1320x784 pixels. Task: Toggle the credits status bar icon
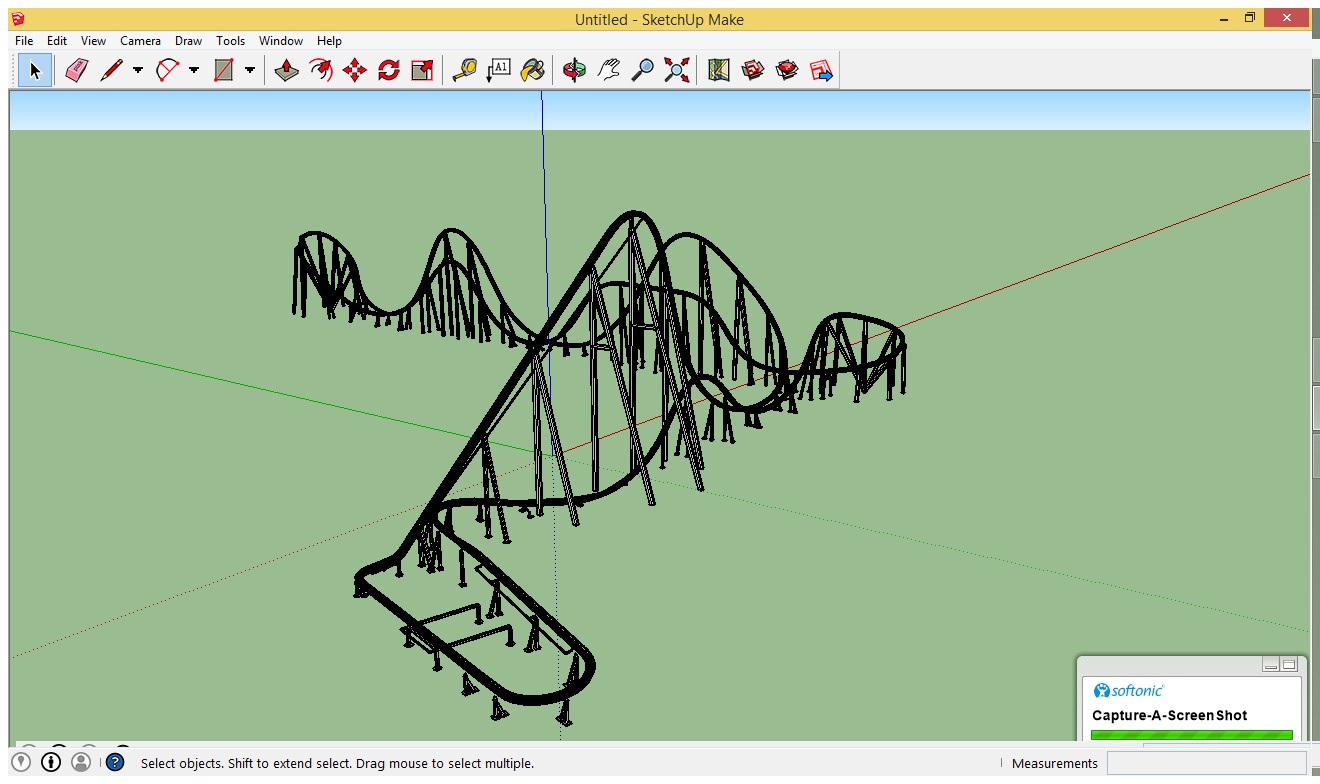coord(51,763)
